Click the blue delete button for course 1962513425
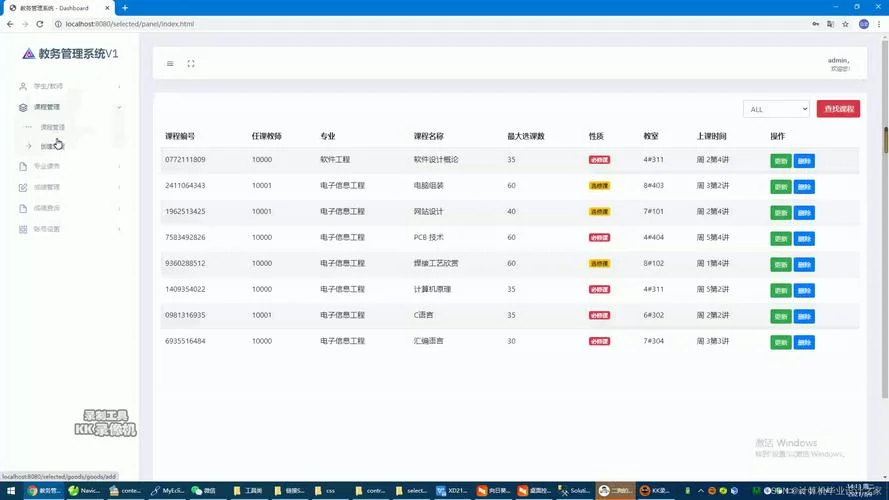 click(x=804, y=213)
